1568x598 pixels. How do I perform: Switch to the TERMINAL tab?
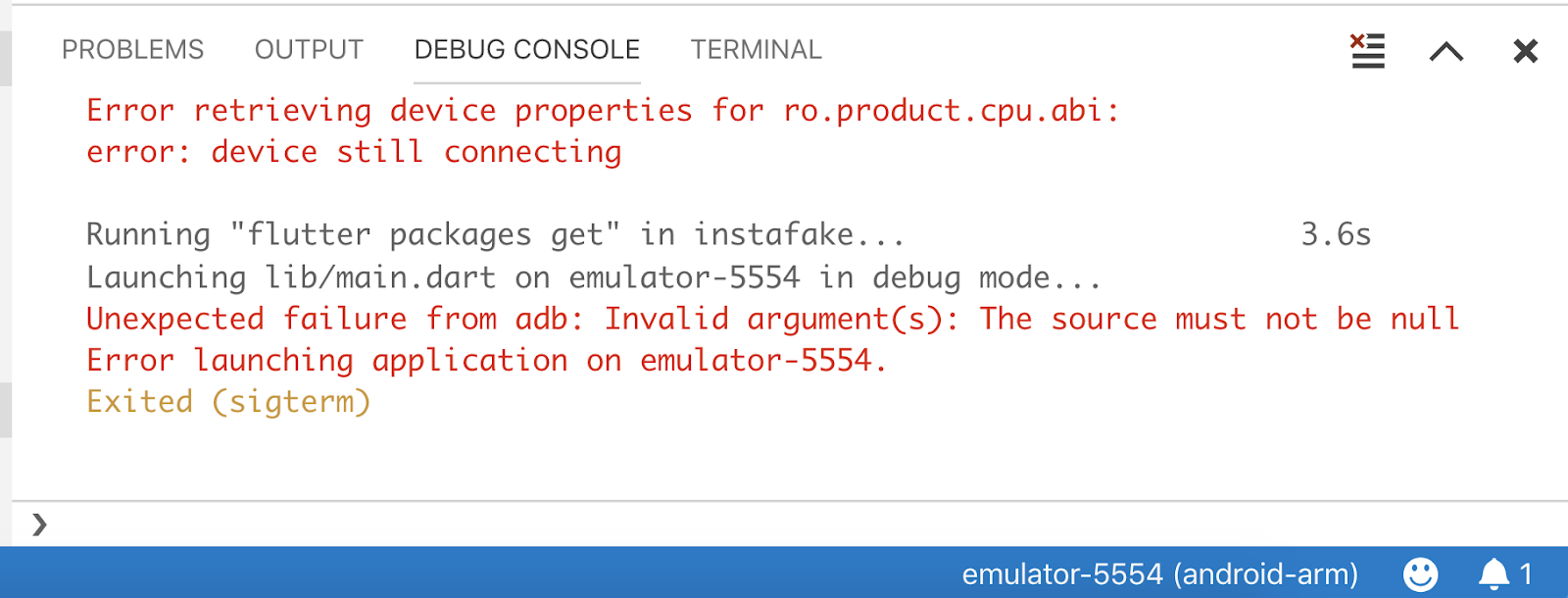point(756,49)
